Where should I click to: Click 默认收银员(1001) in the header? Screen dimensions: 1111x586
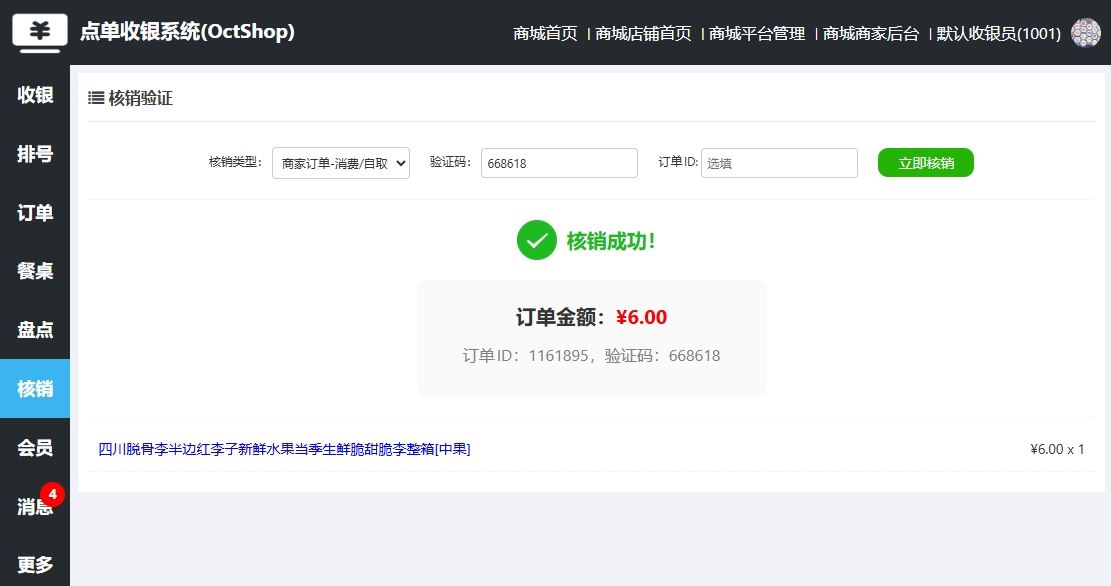998,33
